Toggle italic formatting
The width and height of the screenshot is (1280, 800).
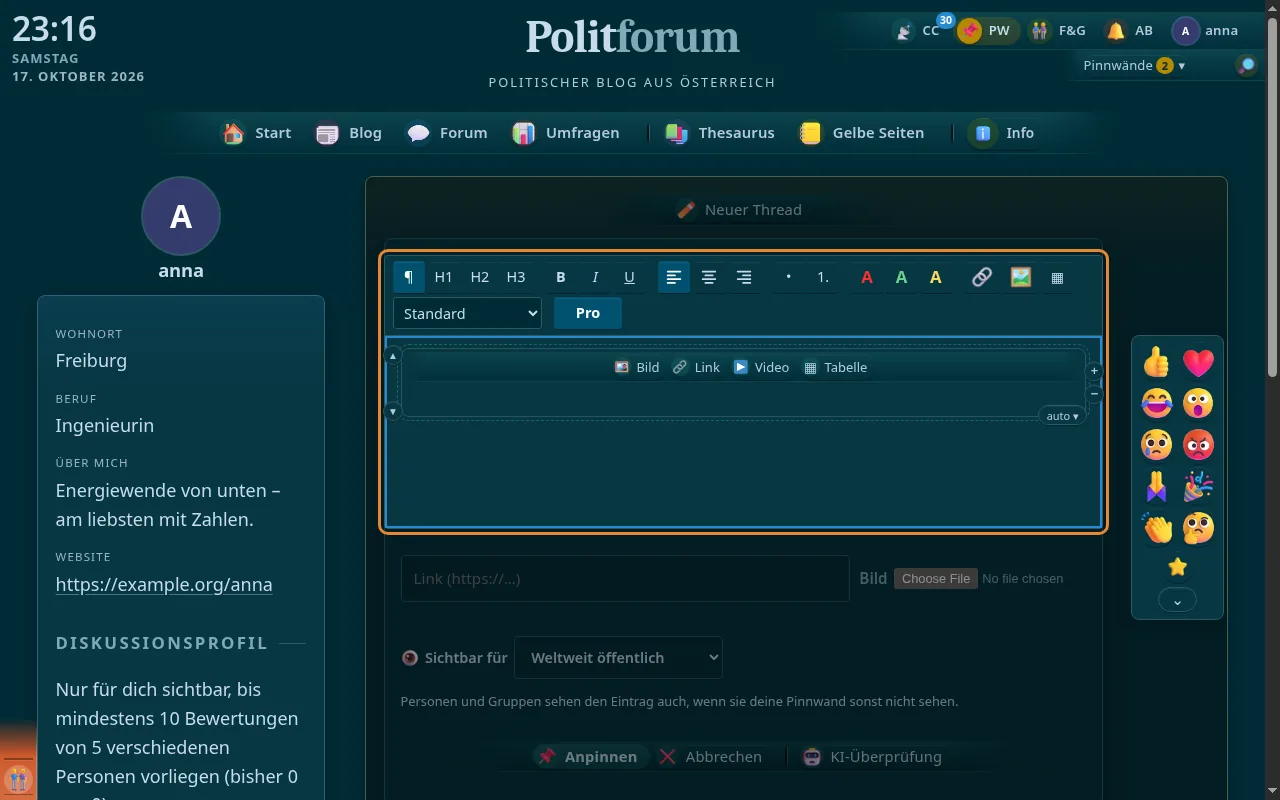pos(595,277)
